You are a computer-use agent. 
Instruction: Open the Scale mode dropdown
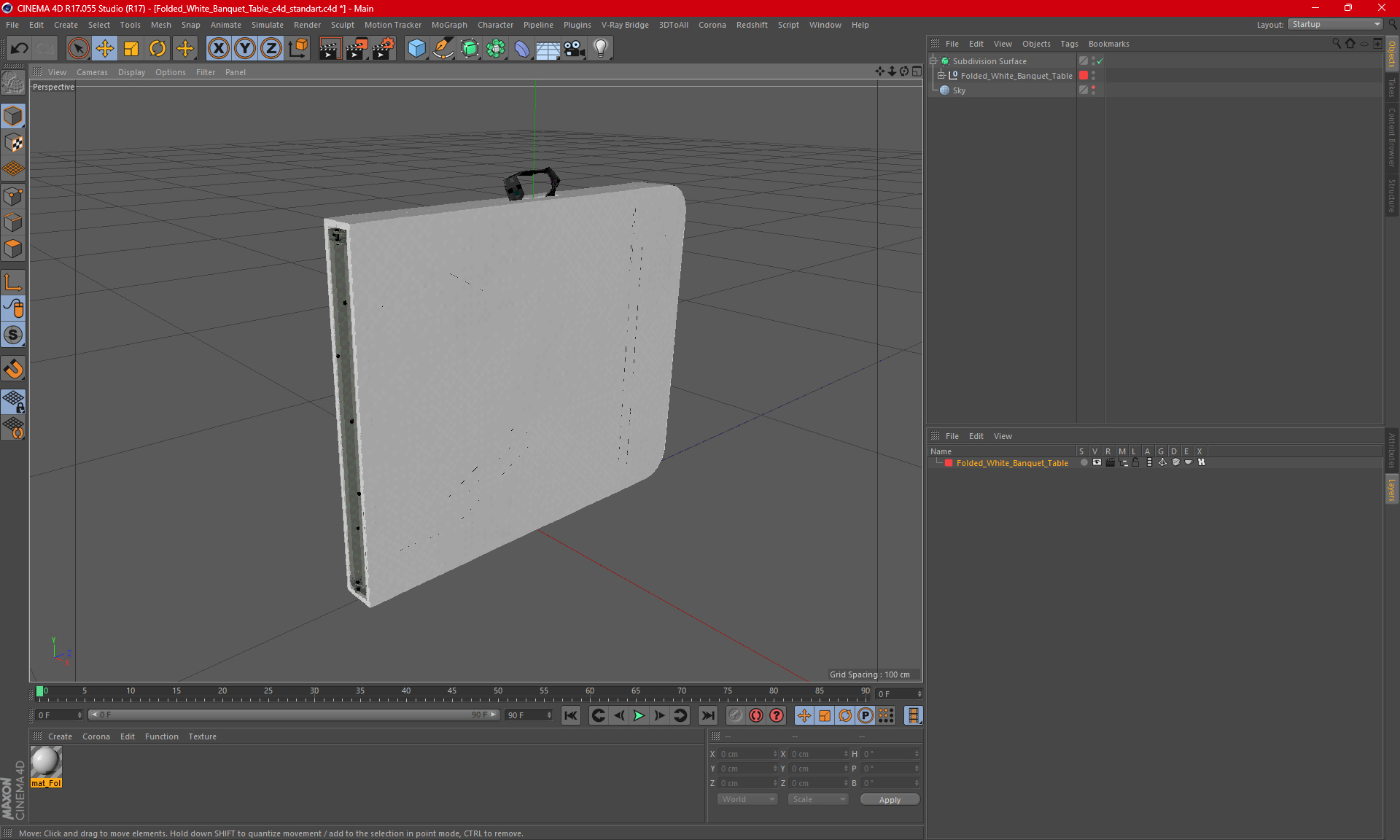click(x=818, y=800)
